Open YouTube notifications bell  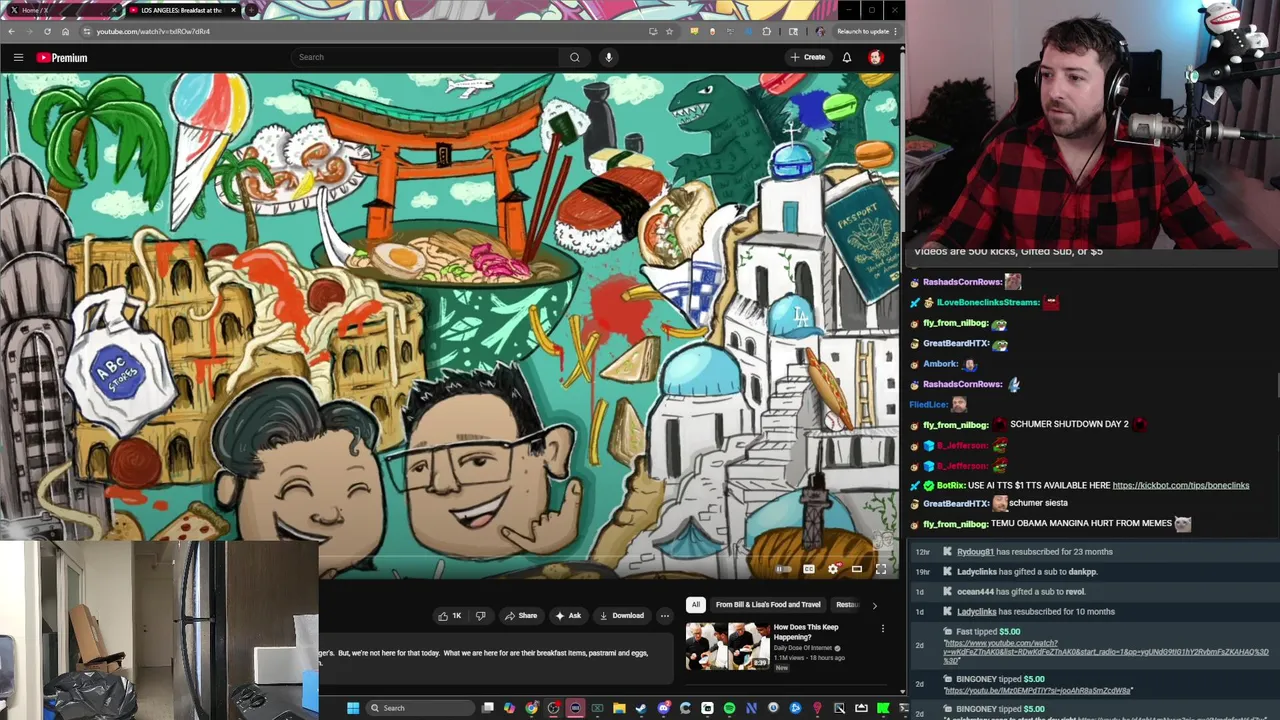coord(846,57)
